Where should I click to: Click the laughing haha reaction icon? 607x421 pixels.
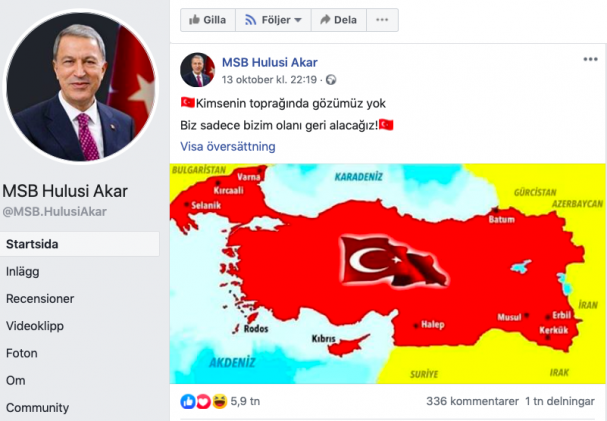(x=219, y=402)
